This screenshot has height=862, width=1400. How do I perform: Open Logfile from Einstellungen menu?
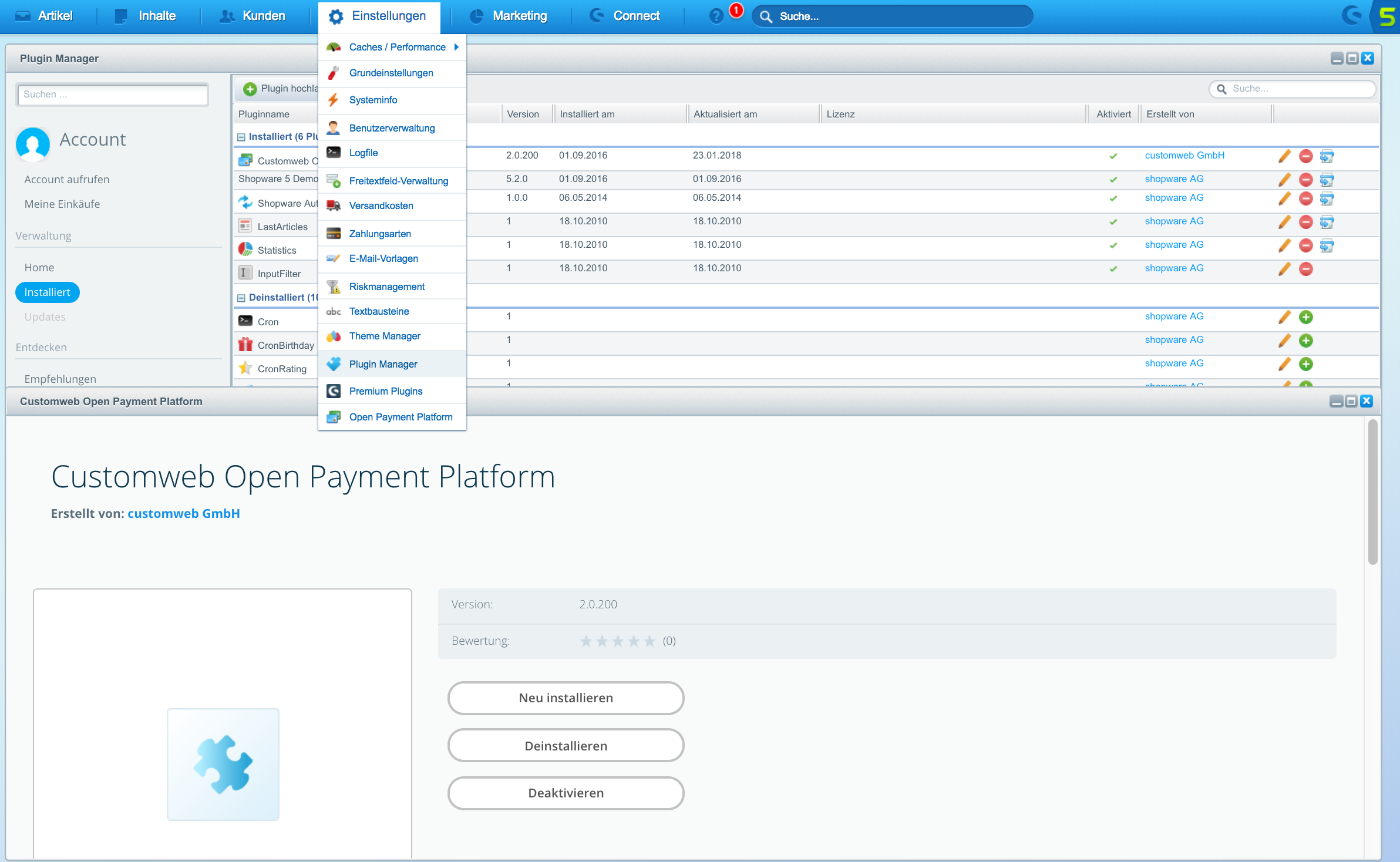pos(392,153)
